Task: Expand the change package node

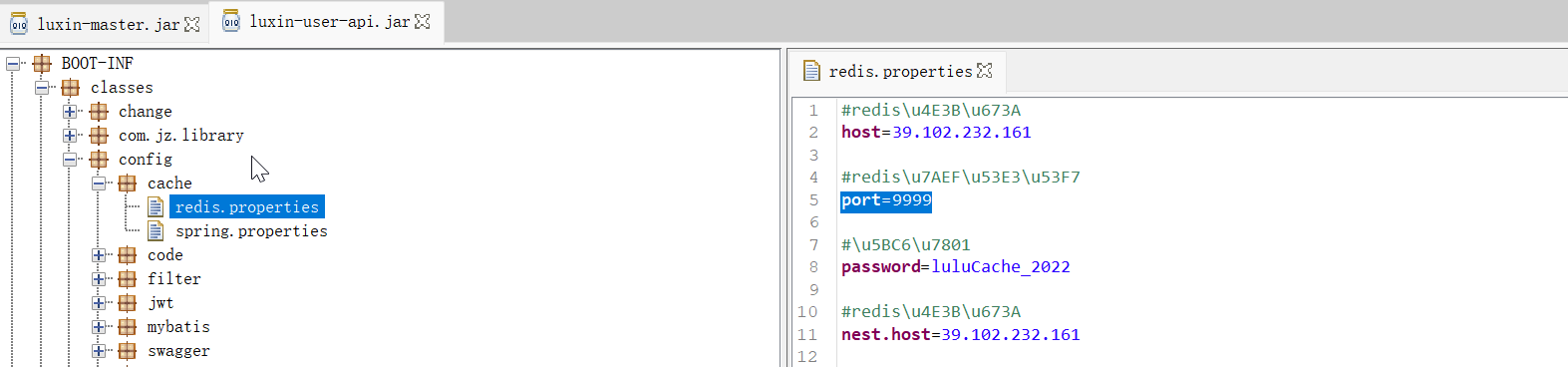Action: [x=70, y=112]
